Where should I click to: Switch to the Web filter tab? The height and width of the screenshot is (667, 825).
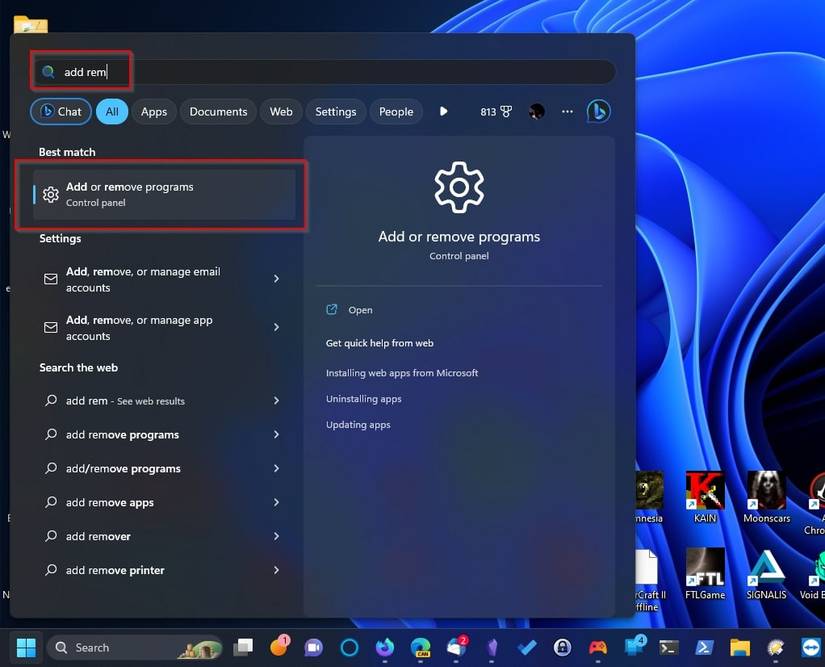click(x=281, y=112)
